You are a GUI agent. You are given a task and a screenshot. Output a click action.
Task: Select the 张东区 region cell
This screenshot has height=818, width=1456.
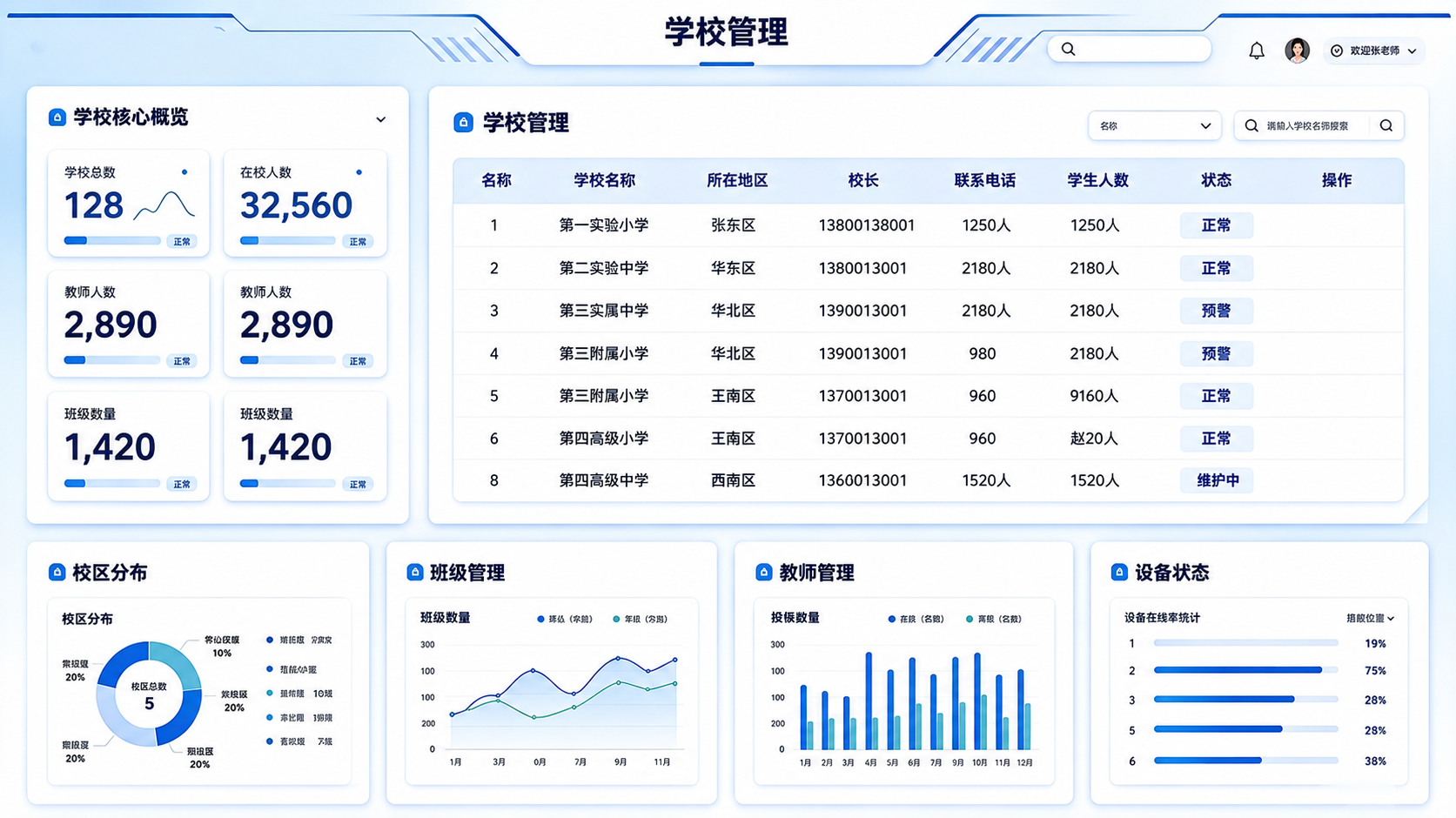[x=733, y=226]
